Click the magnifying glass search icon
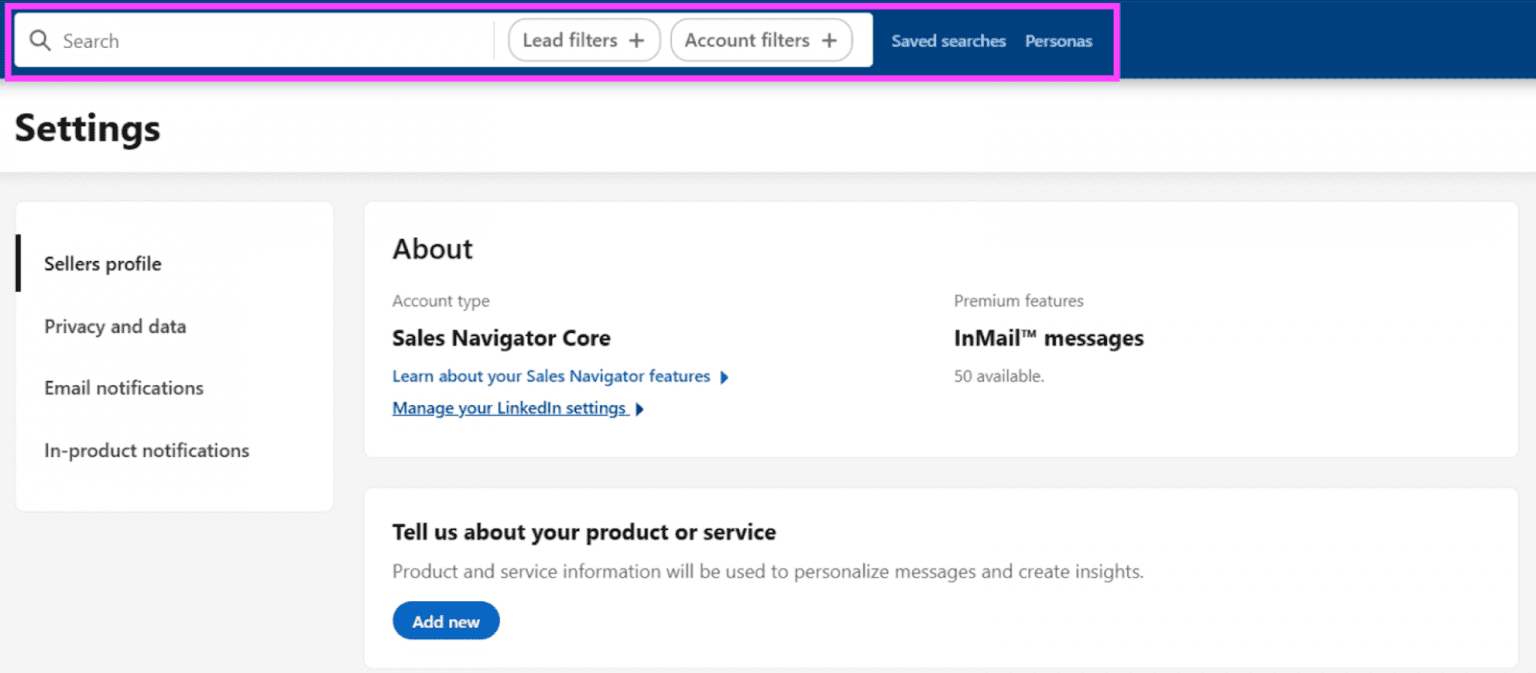 pos(39,41)
